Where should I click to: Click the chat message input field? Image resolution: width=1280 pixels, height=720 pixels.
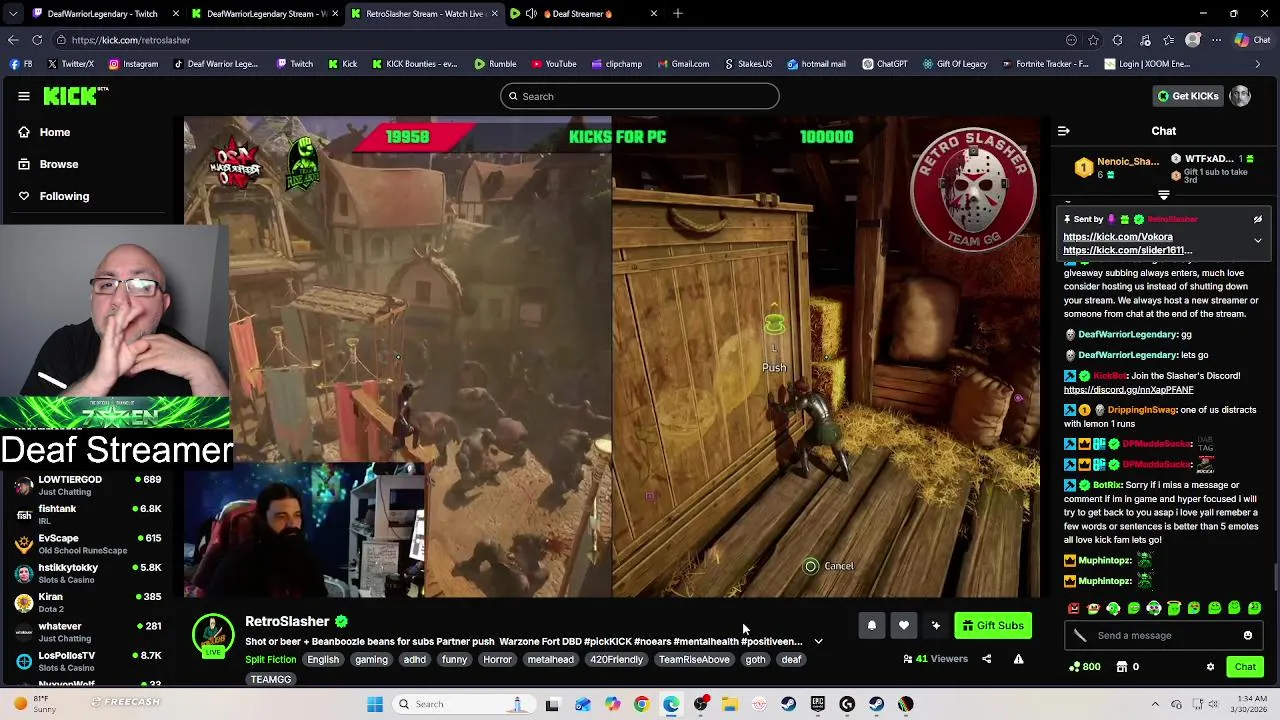(1165, 636)
